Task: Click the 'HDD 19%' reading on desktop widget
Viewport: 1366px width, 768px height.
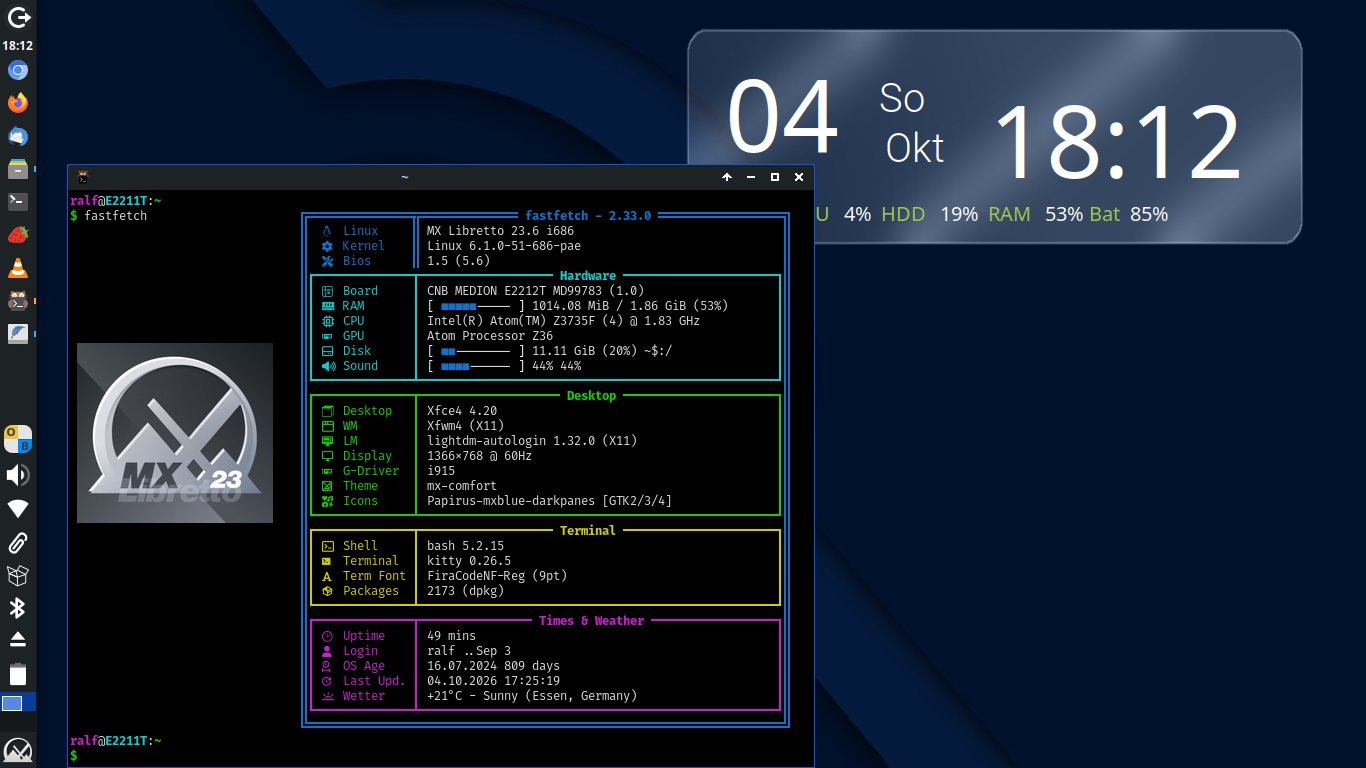Action: [929, 214]
